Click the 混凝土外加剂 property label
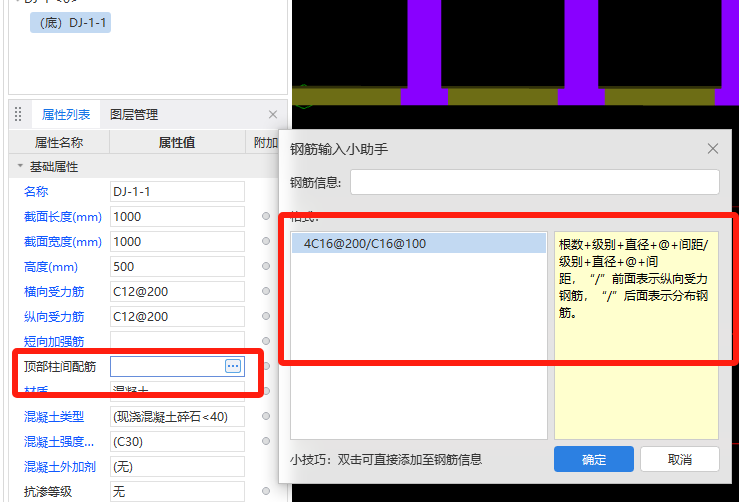 [x=60, y=466]
